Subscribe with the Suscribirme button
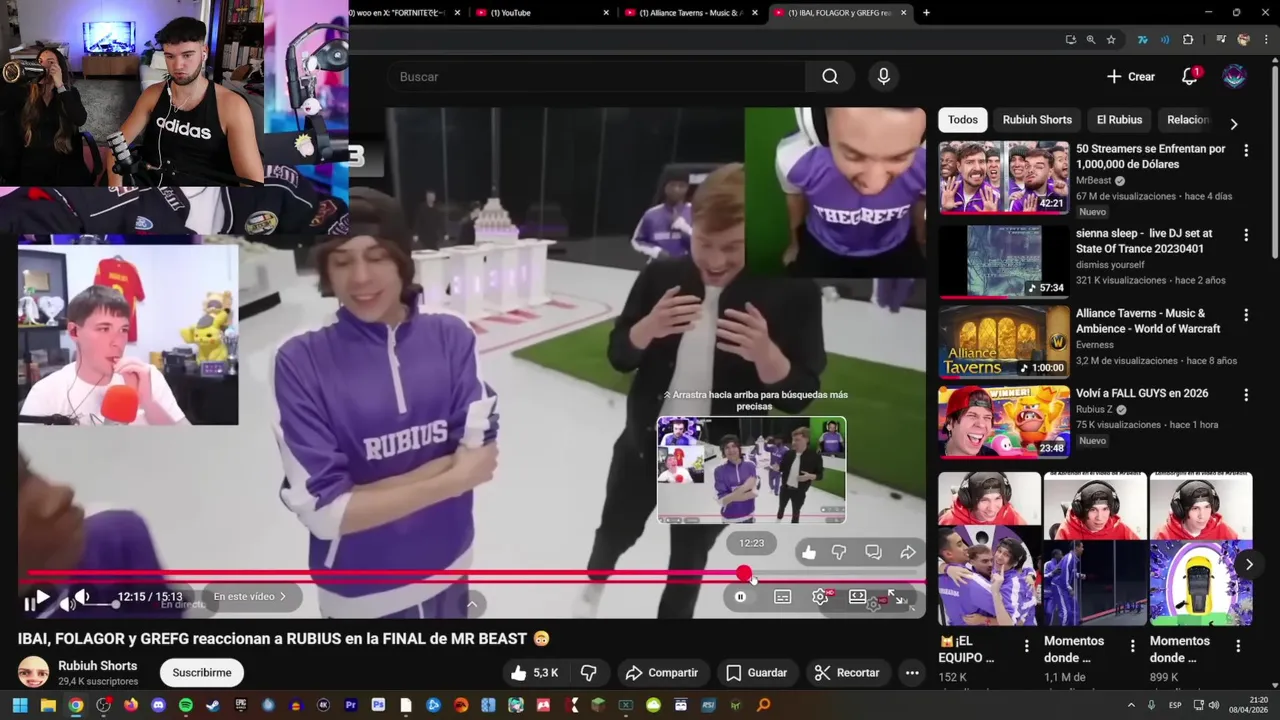Screen dimensions: 1280x720 click(202, 673)
